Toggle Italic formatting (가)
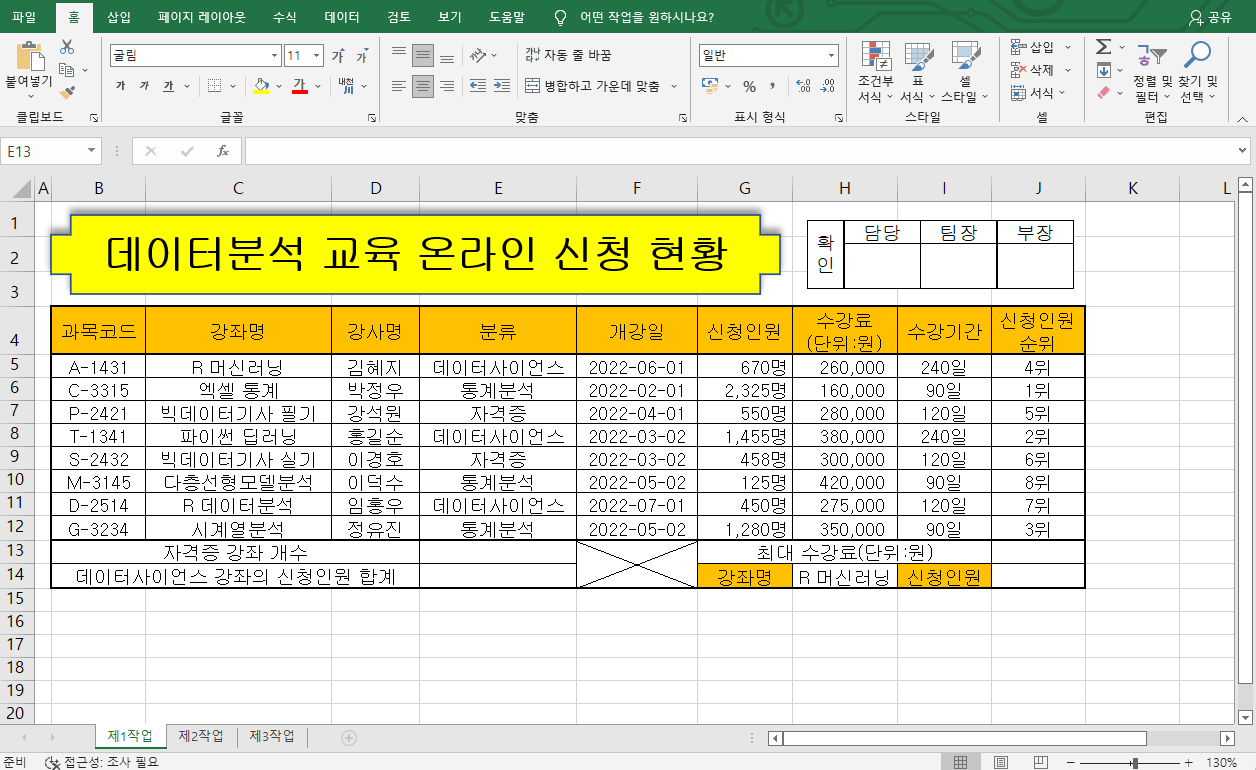 coord(145,86)
